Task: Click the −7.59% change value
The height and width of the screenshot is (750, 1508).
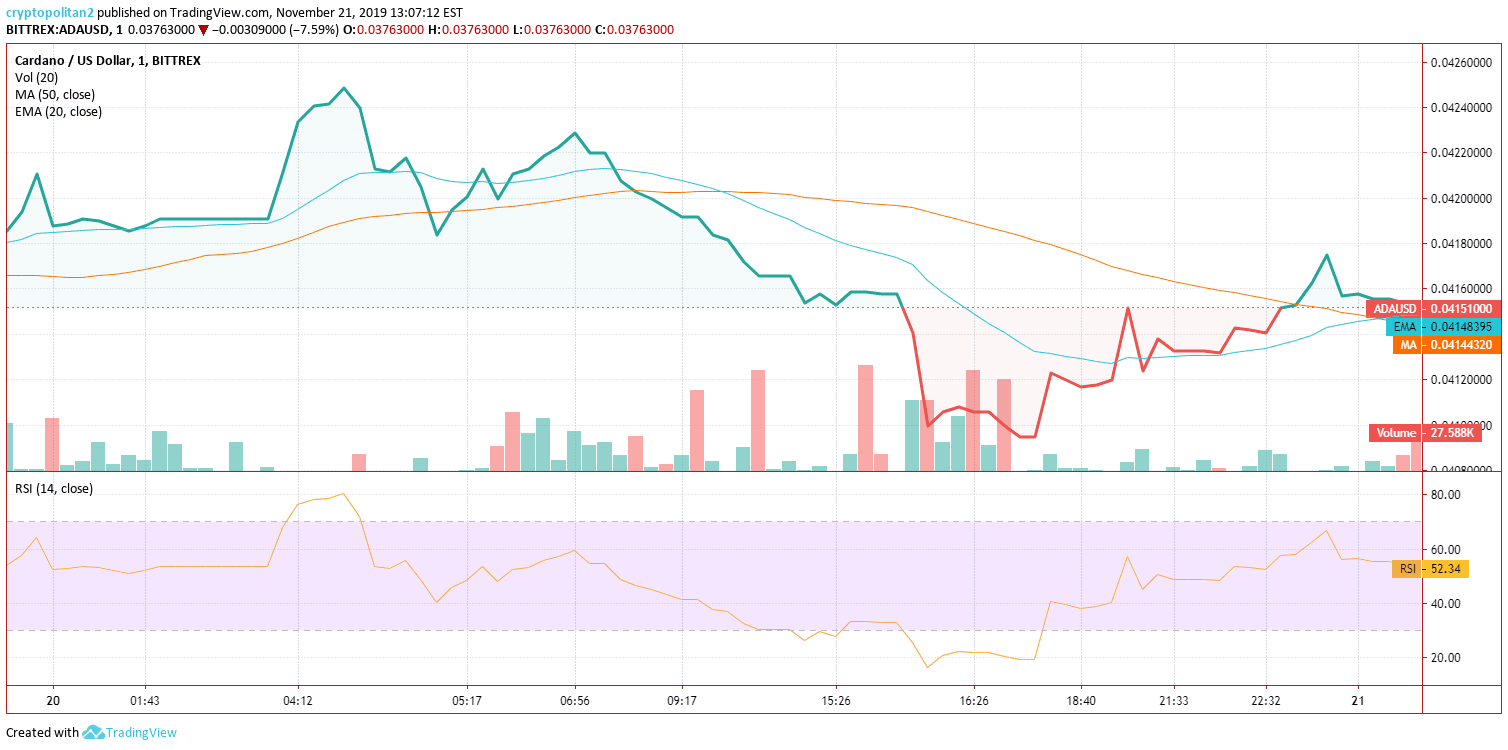Action: 313,30
